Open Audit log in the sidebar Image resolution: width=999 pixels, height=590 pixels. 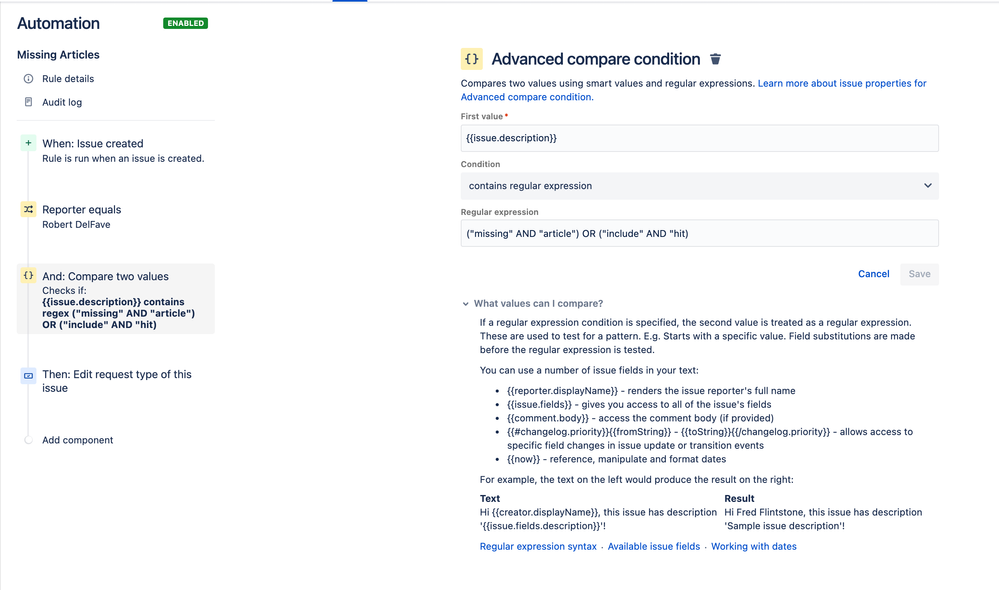tap(62, 102)
